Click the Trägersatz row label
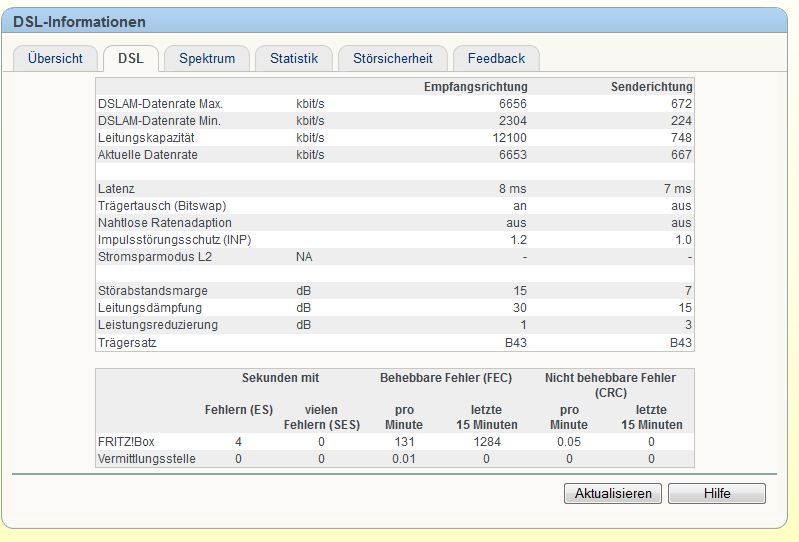Screen dimensions: 799x542 pos(127,343)
